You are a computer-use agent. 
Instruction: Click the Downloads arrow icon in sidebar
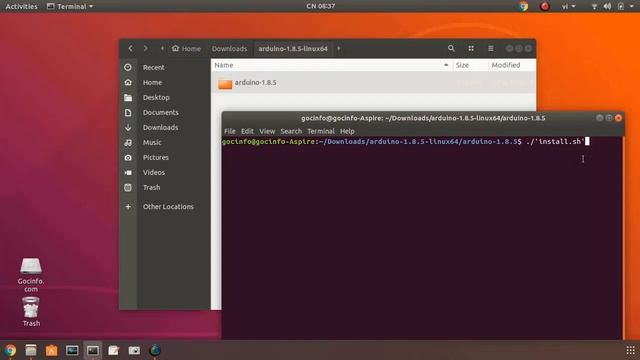tap(128, 128)
